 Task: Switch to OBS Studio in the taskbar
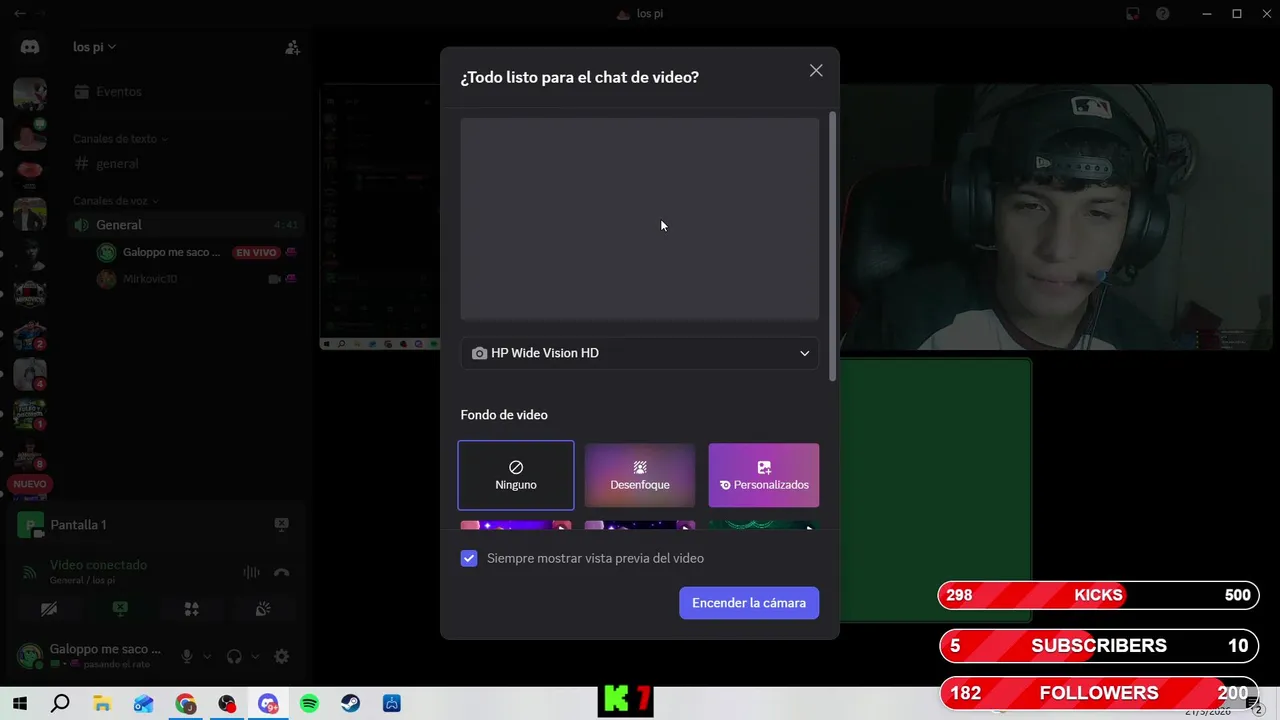click(x=227, y=704)
